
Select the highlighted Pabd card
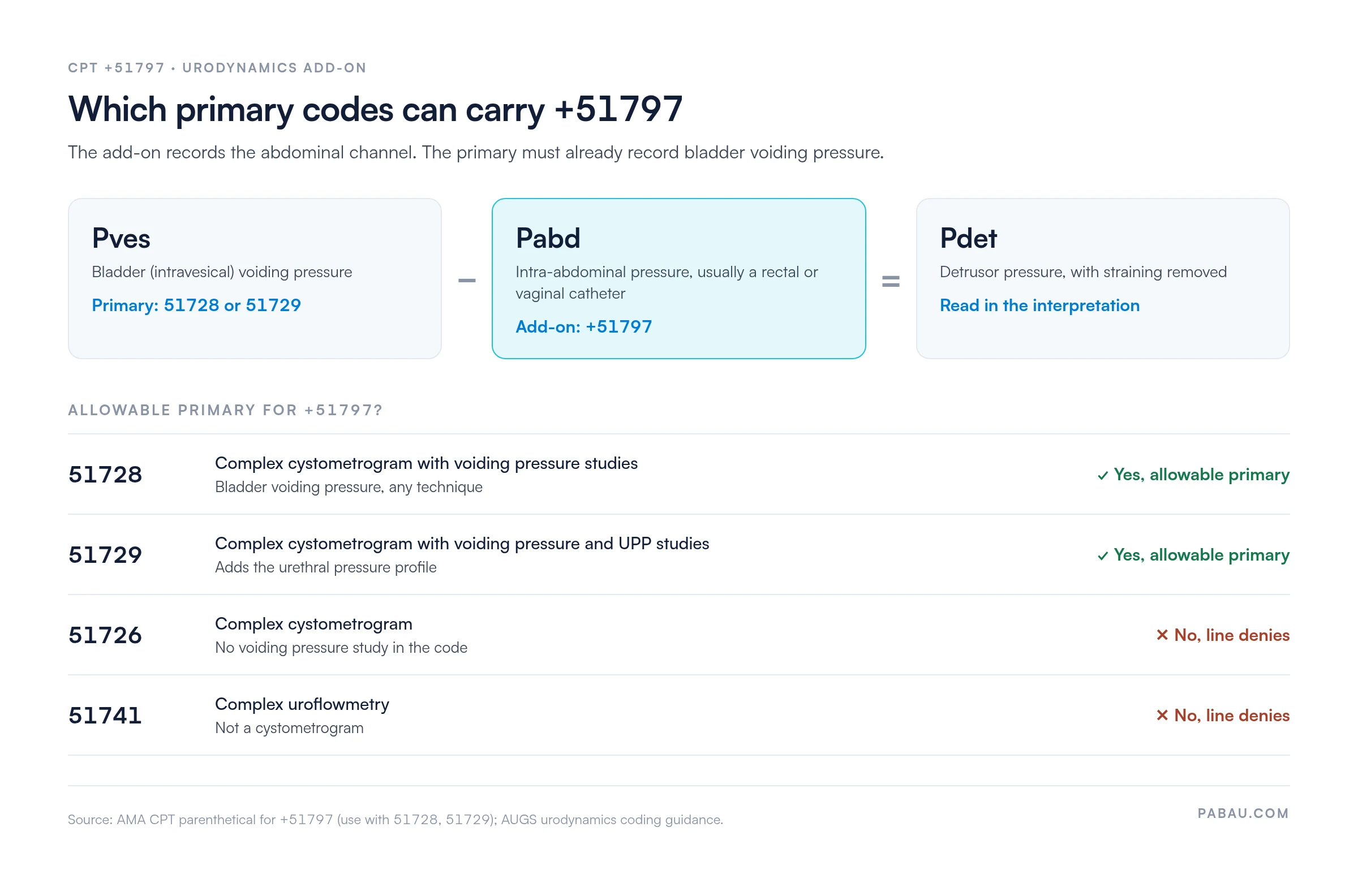(678, 278)
